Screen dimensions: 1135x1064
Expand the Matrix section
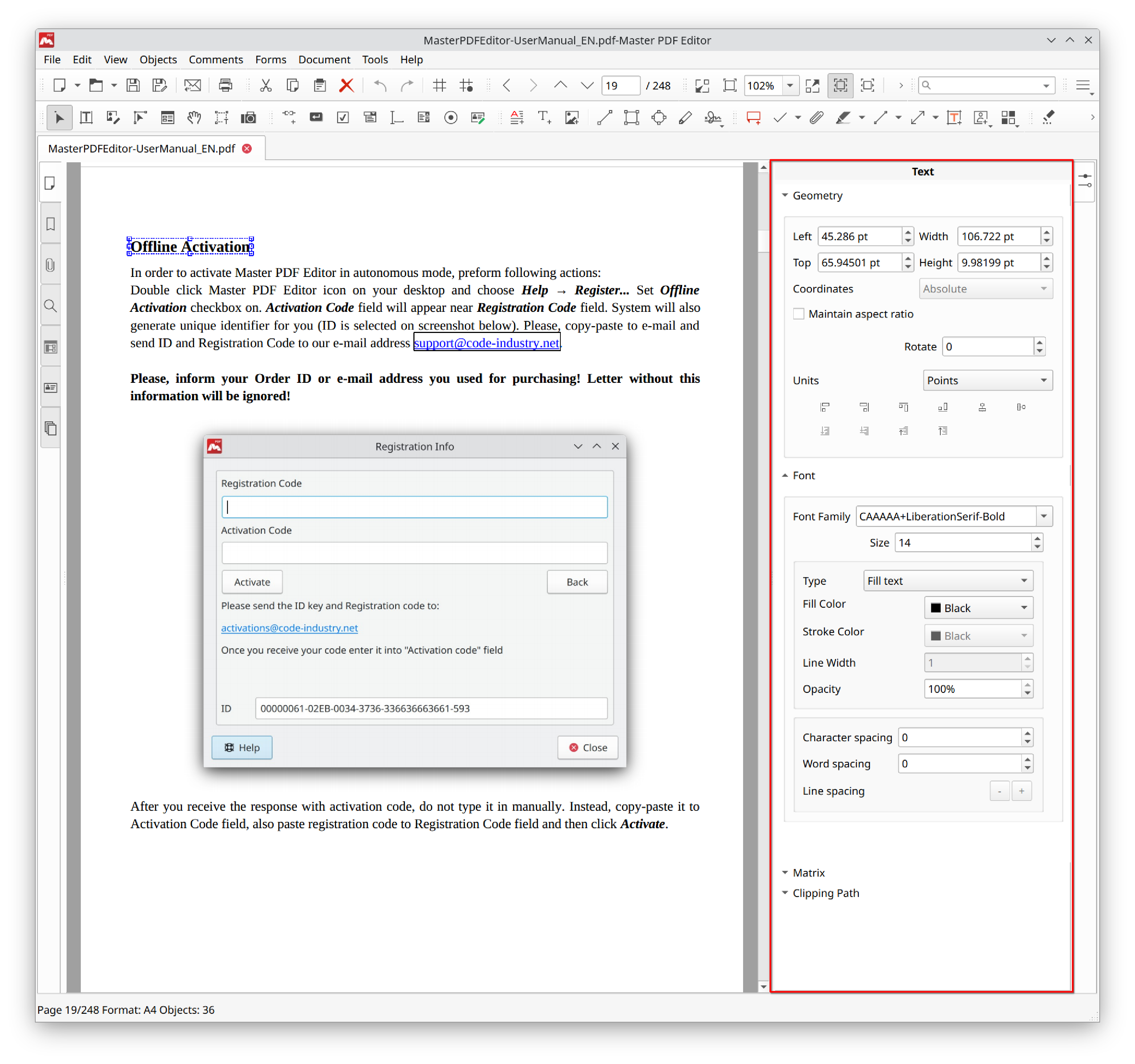(785, 872)
